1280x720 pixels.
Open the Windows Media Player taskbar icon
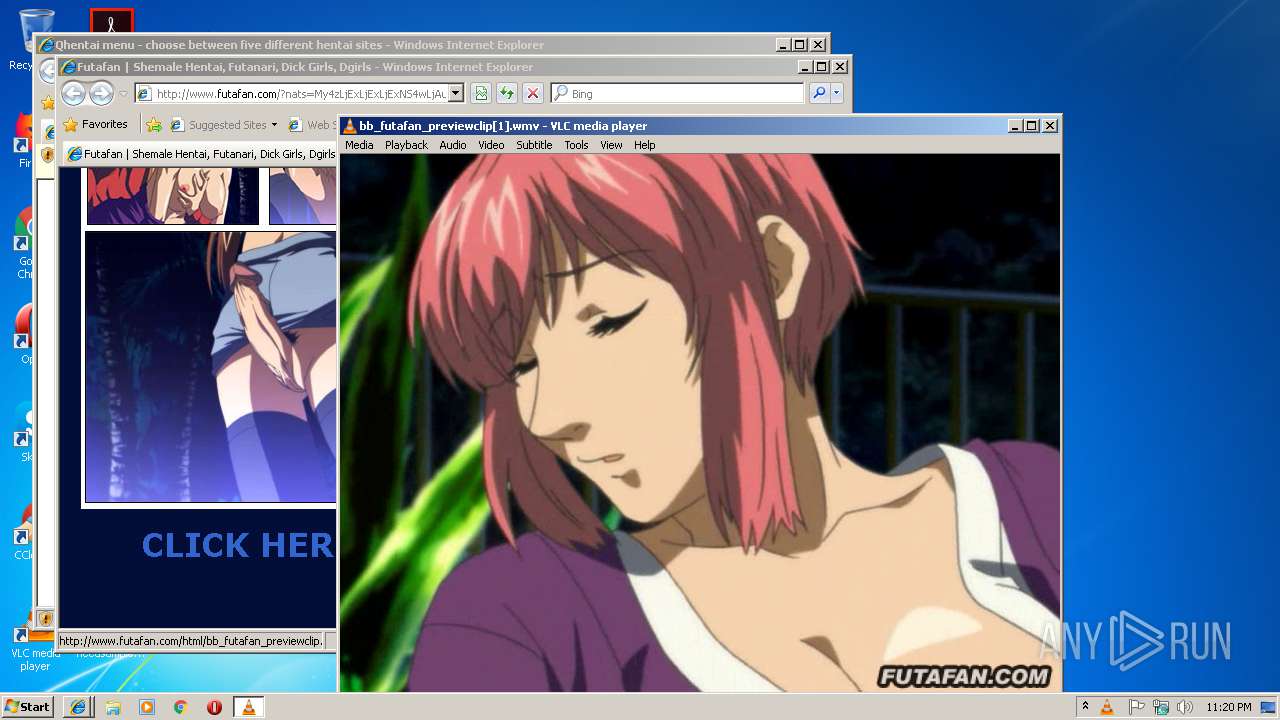coord(147,707)
